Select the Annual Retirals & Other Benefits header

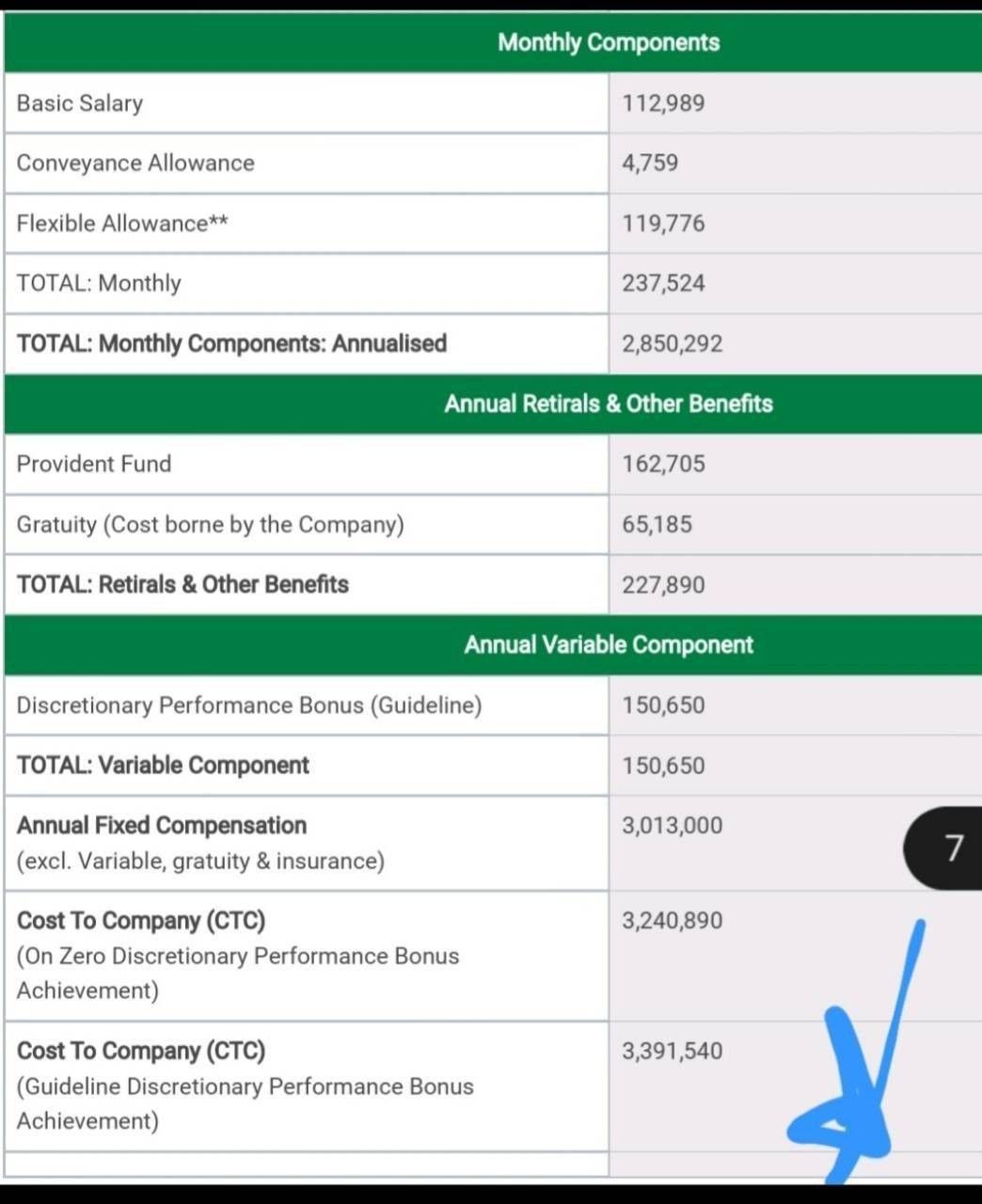609,404
